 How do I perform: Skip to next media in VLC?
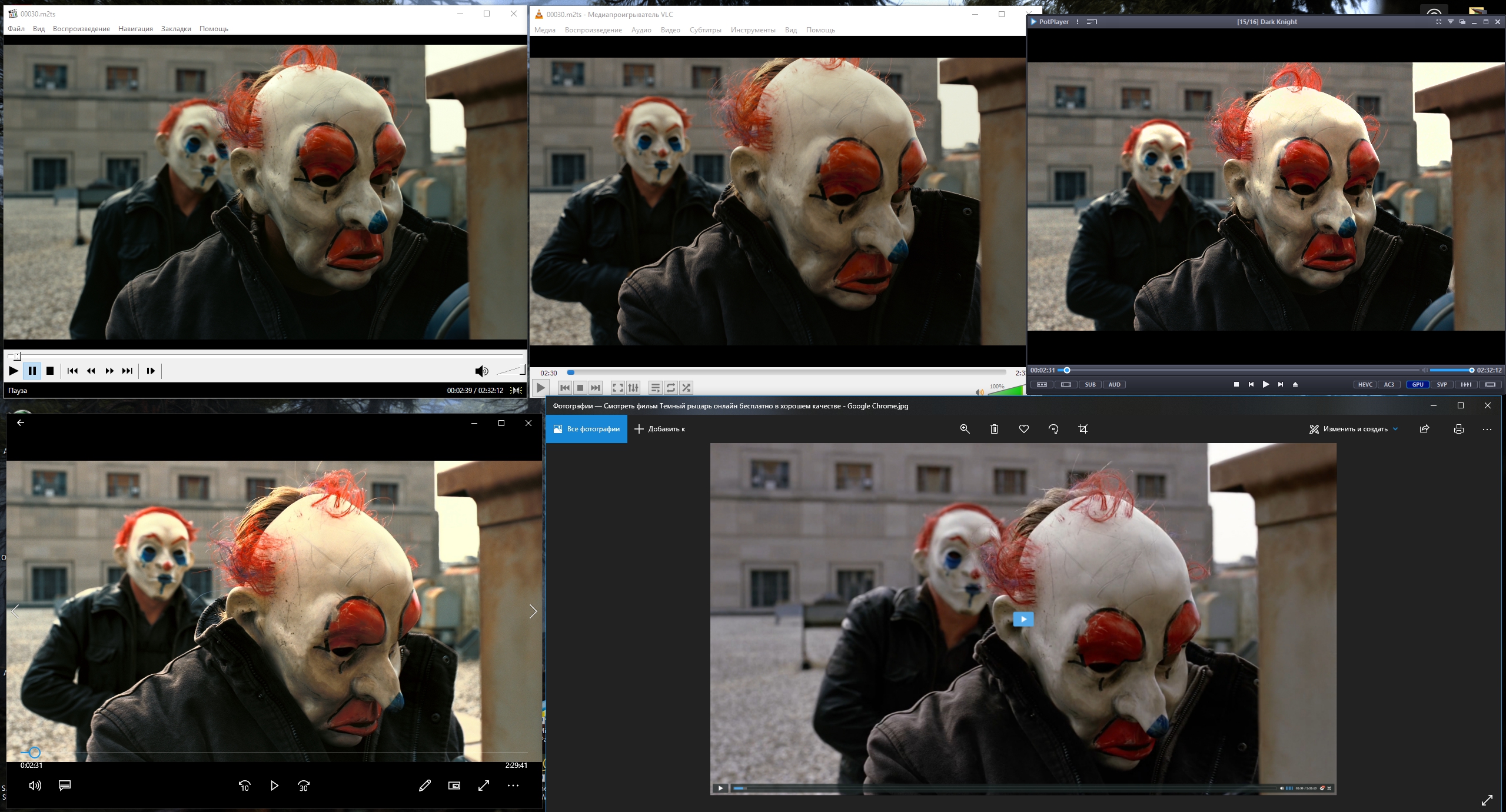click(x=596, y=388)
